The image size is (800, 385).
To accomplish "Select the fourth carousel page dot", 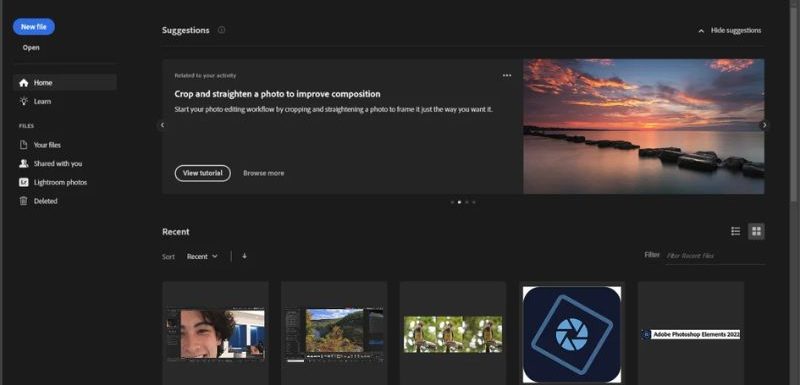I will (473, 202).
